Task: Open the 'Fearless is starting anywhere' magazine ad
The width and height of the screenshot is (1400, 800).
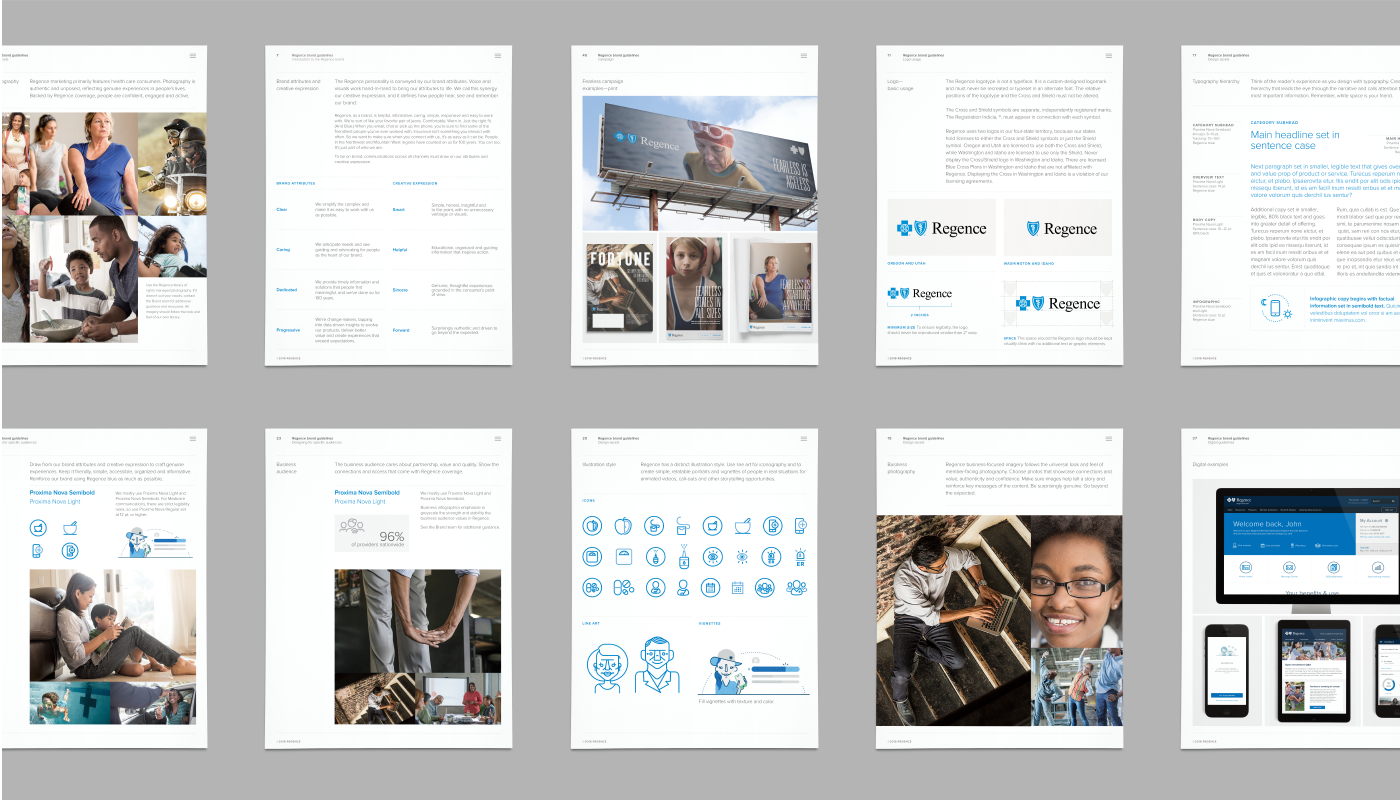Action: [x=773, y=287]
